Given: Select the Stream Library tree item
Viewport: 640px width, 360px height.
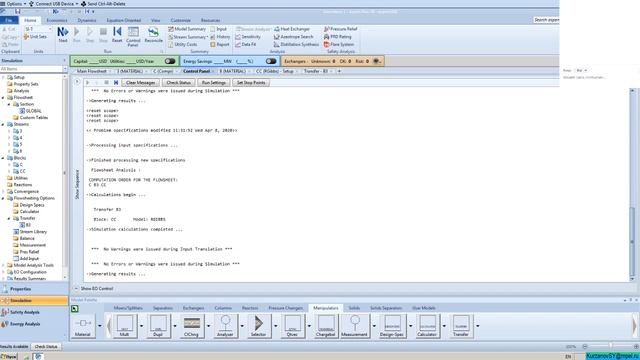Looking at the screenshot, I should (33, 231).
